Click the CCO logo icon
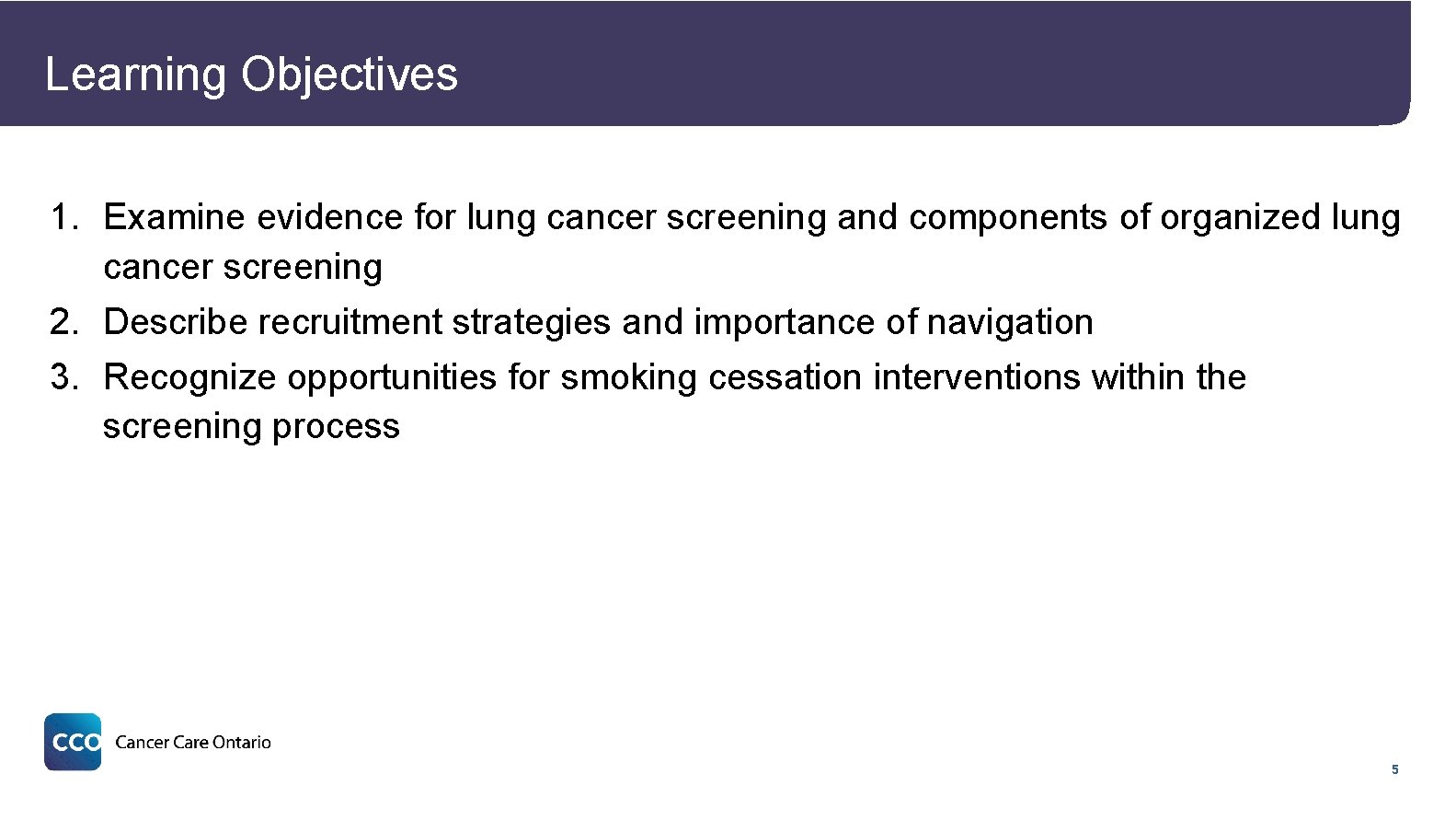 pos(73,742)
